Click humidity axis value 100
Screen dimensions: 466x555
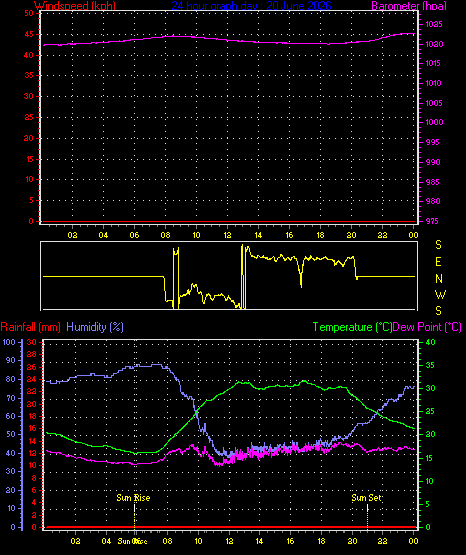click(9, 342)
